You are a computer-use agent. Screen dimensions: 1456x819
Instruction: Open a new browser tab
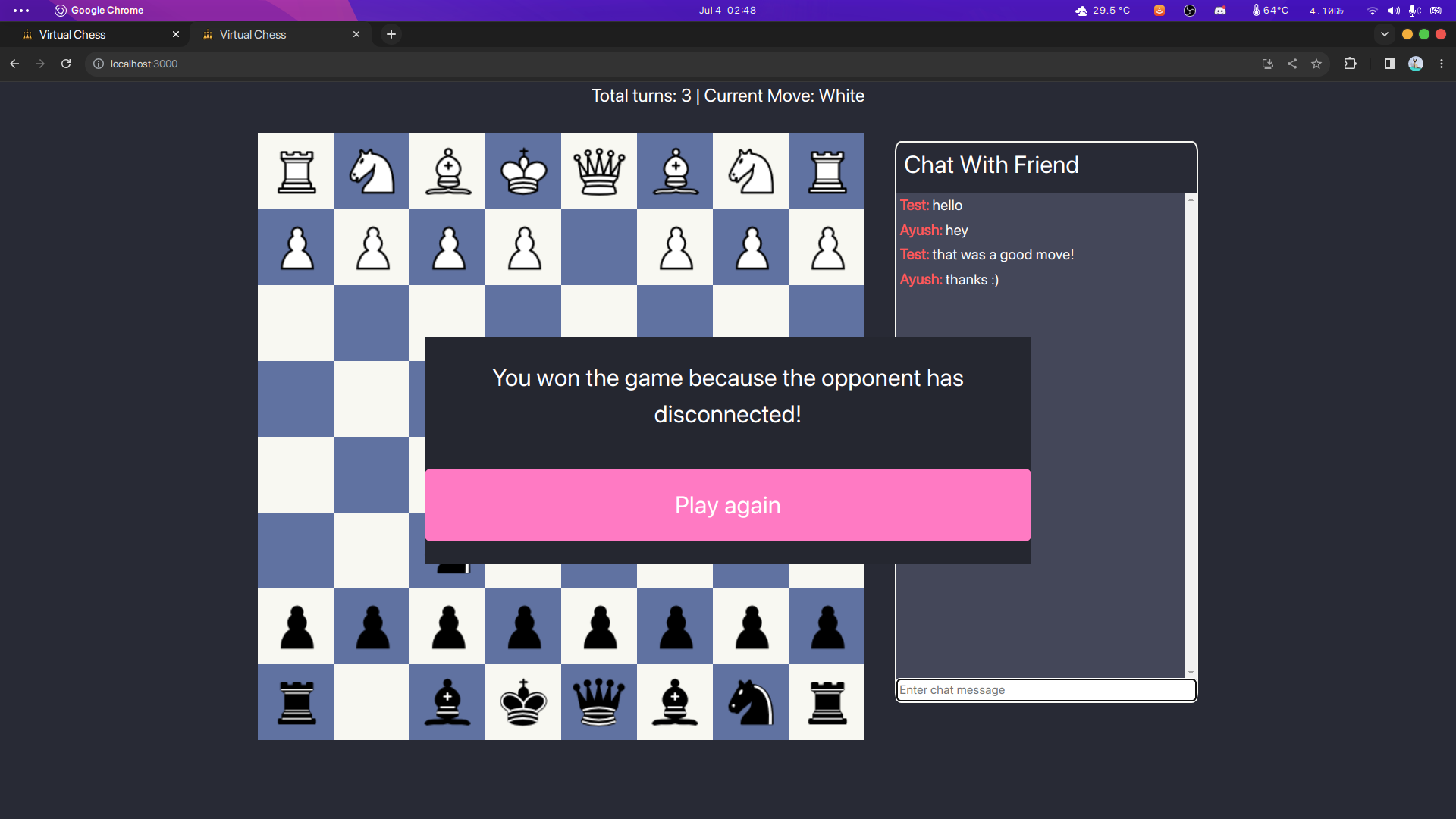click(391, 34)
